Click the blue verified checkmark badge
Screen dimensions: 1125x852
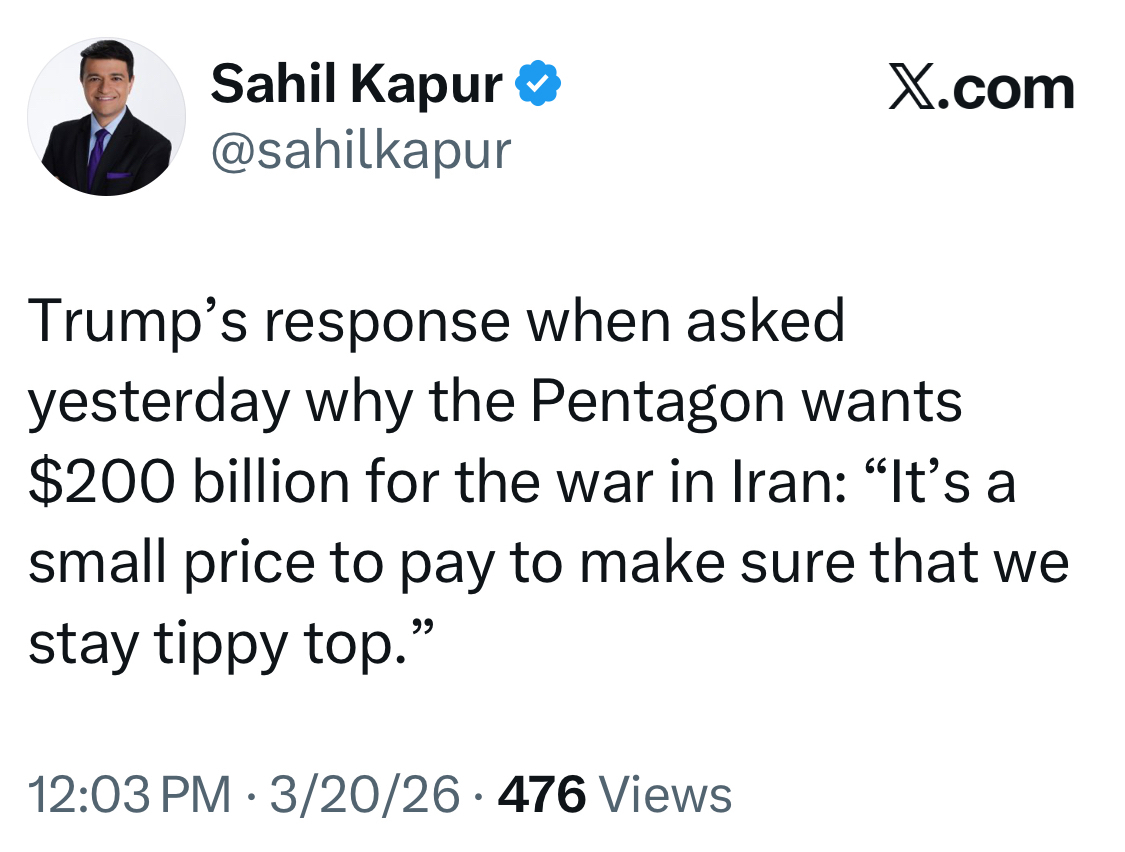click(x=538, y=85)
